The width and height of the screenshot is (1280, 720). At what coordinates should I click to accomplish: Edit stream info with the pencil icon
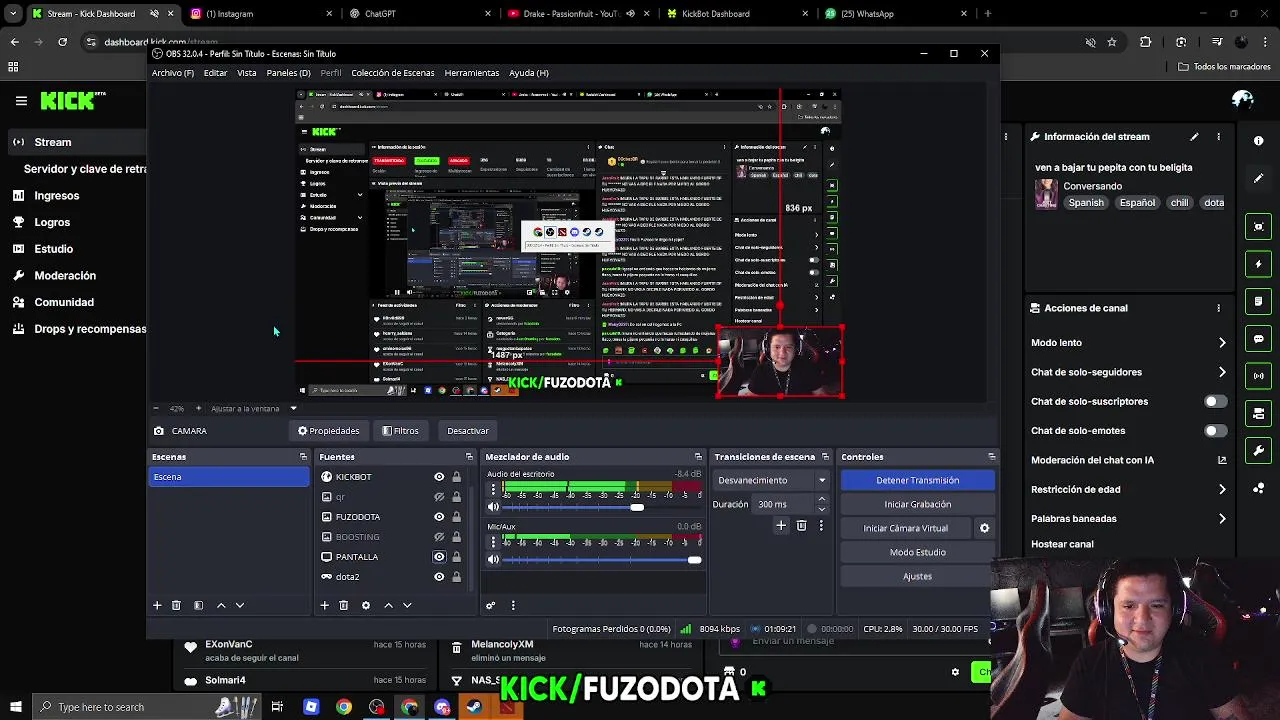tap(1194, 136)
